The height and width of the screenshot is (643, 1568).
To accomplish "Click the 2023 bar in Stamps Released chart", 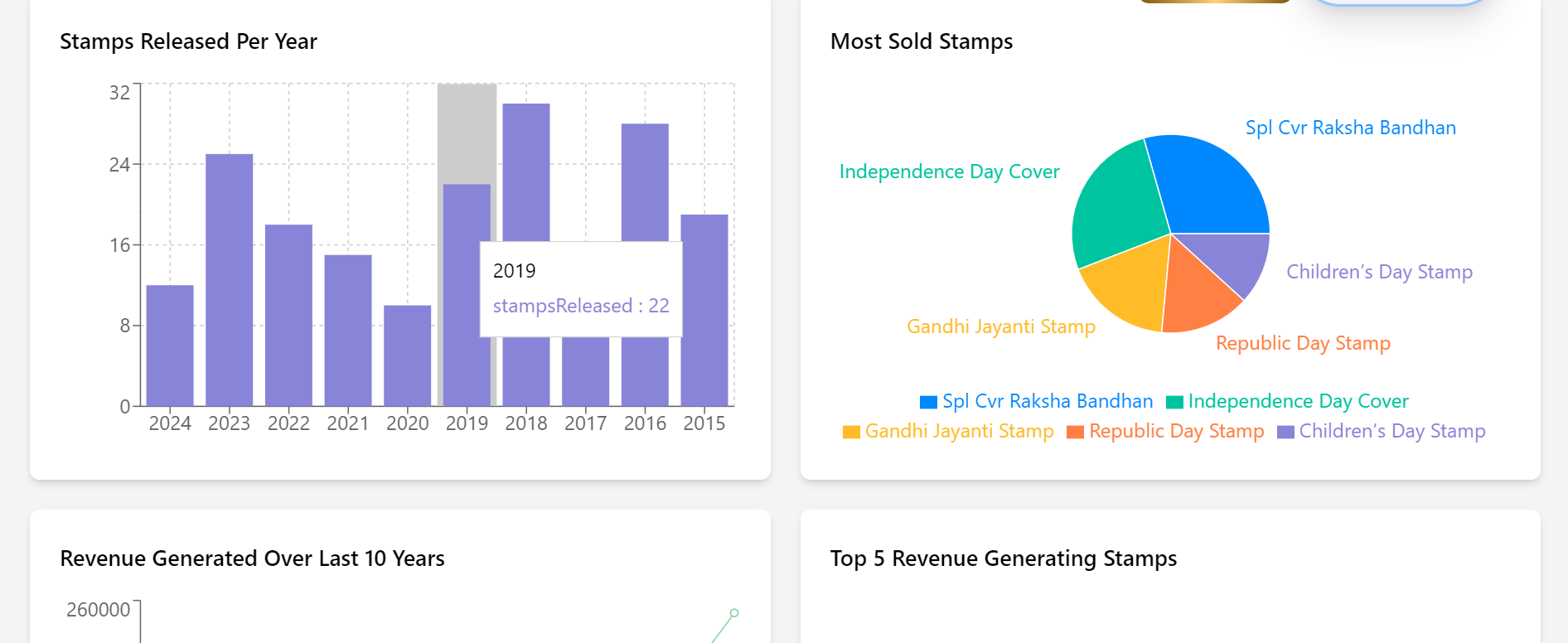I will (x=230, y=280).
